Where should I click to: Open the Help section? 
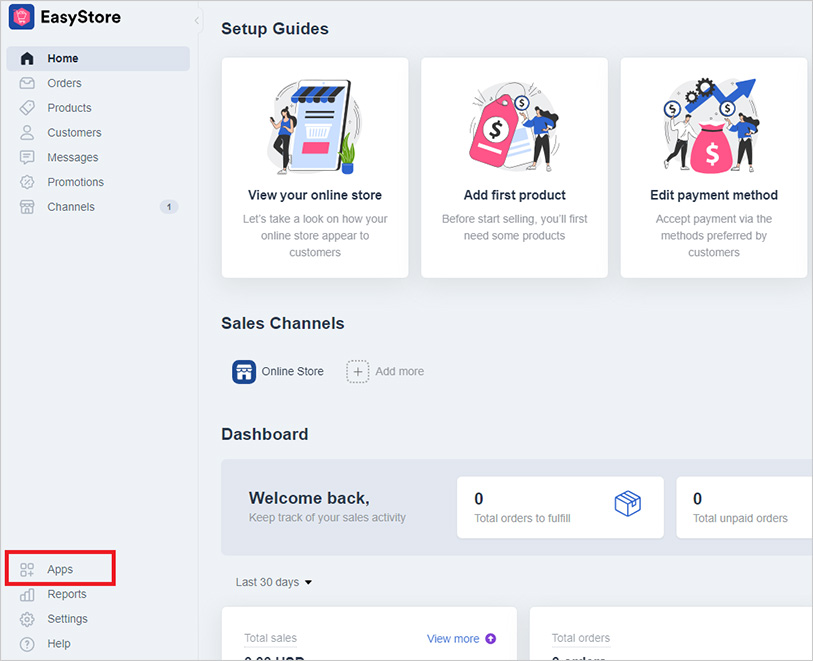point(60,644)
